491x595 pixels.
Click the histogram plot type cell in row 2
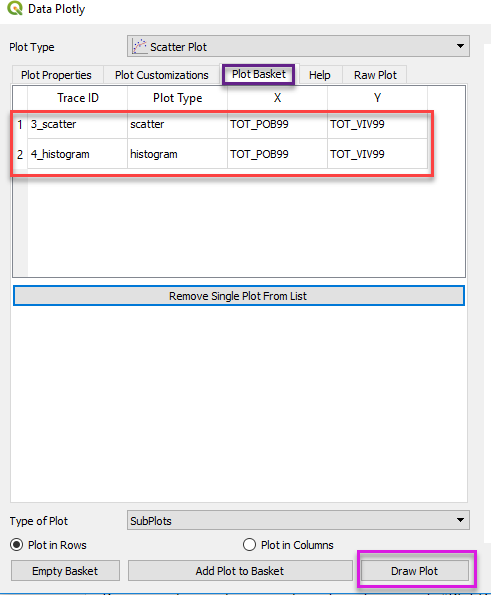coord(178,154)
